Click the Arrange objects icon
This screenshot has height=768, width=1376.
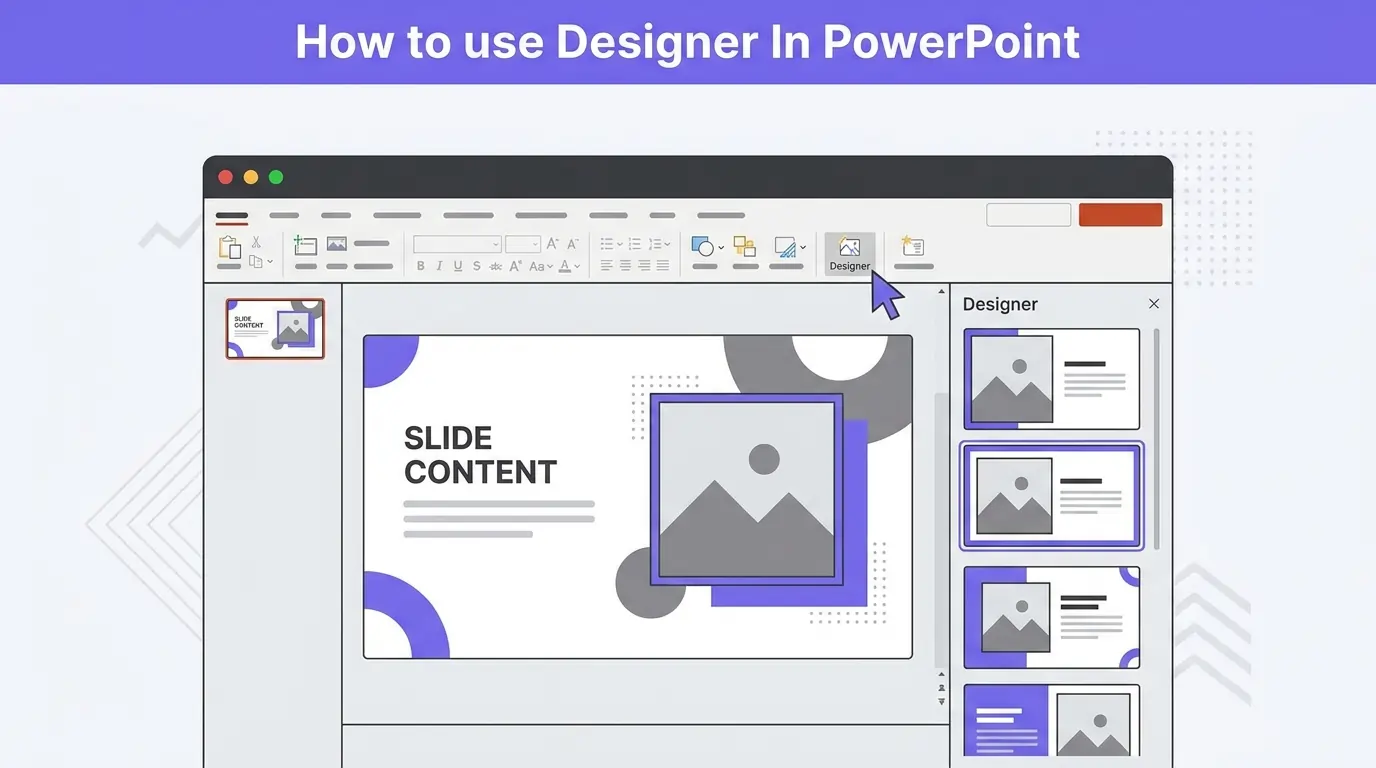(744, 244)
